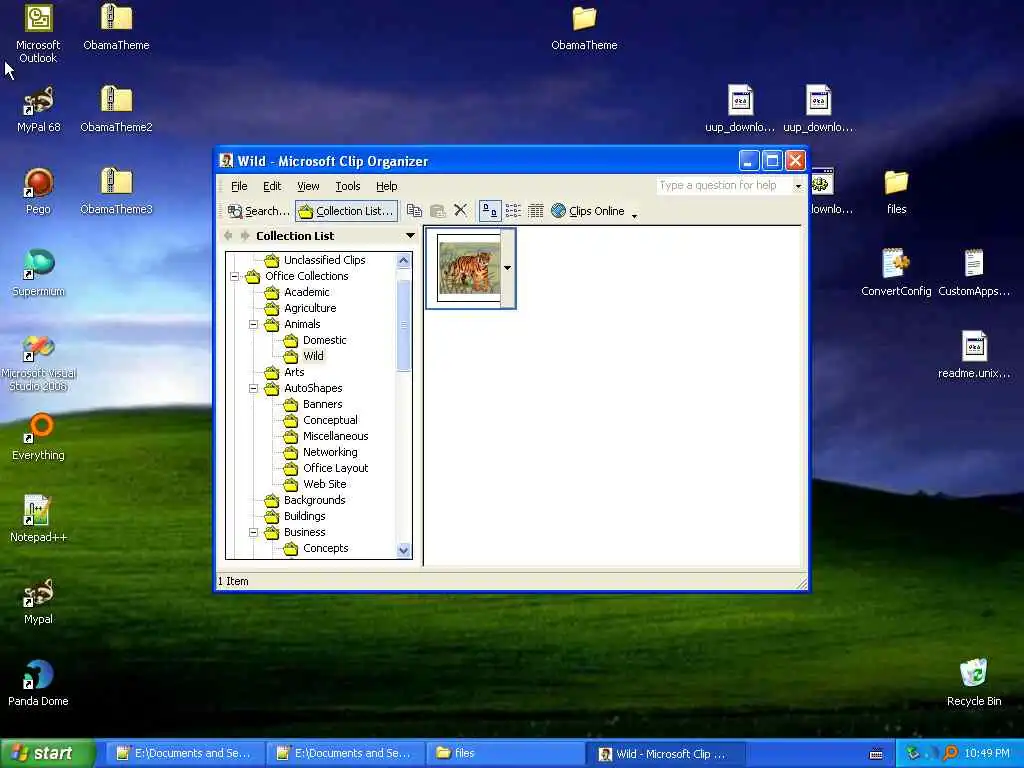The height and width of the screenshot is (768, 1024).
Task: Switch to List view icon
Action: (513, 211)
